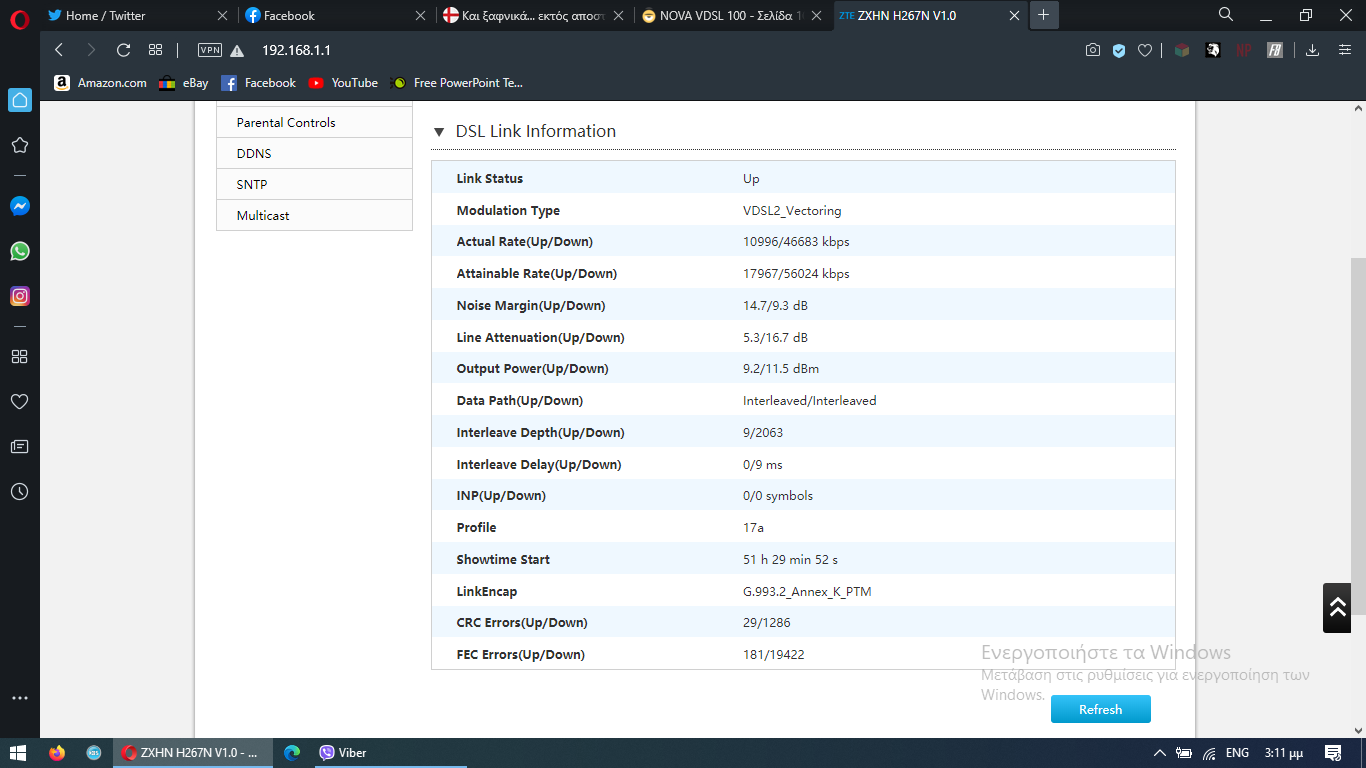Open Messenger in Opera sidebar
Viewport: 1366px width, 768px height.
tap(19, 206)
